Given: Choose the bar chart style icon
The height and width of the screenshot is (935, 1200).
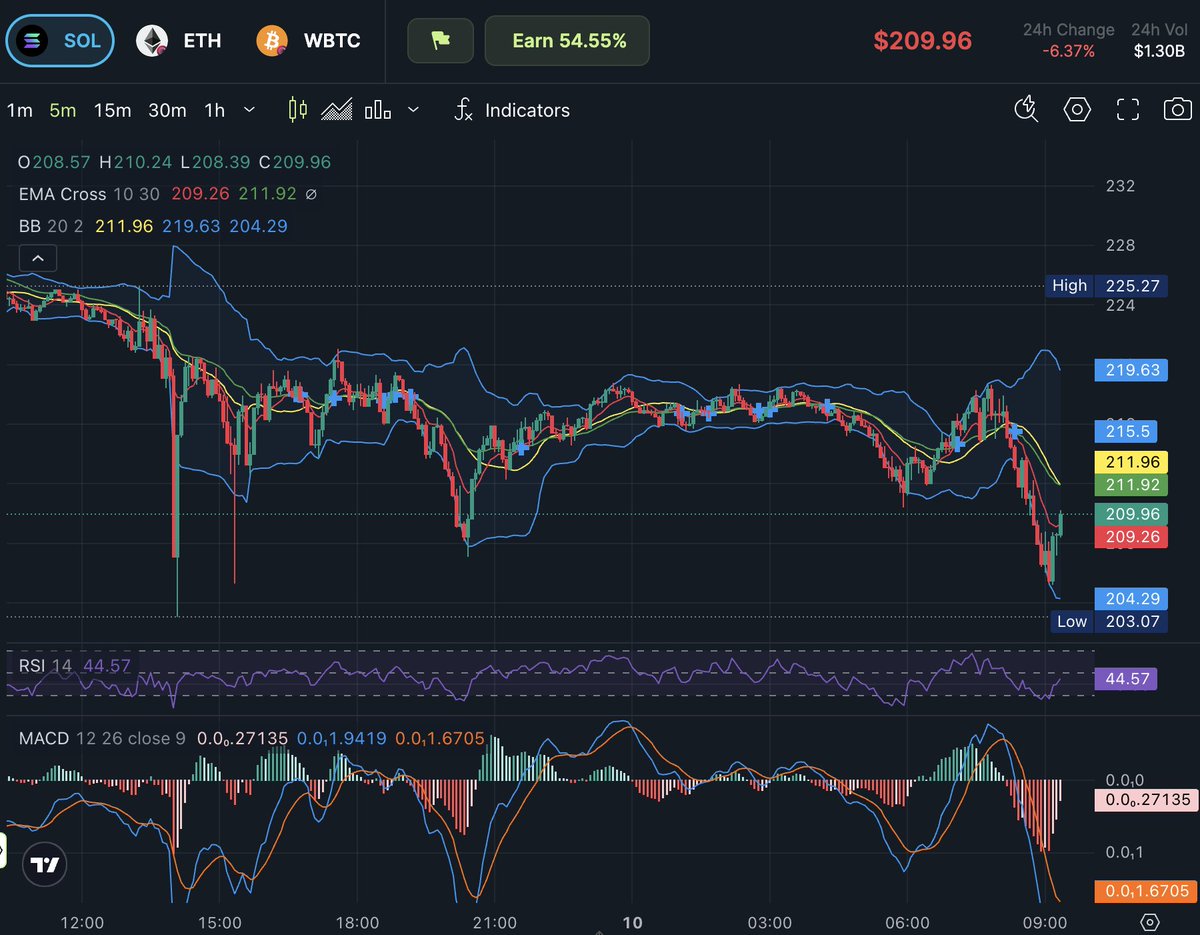Looking at the screenshot, I should [x=378, y=110].
